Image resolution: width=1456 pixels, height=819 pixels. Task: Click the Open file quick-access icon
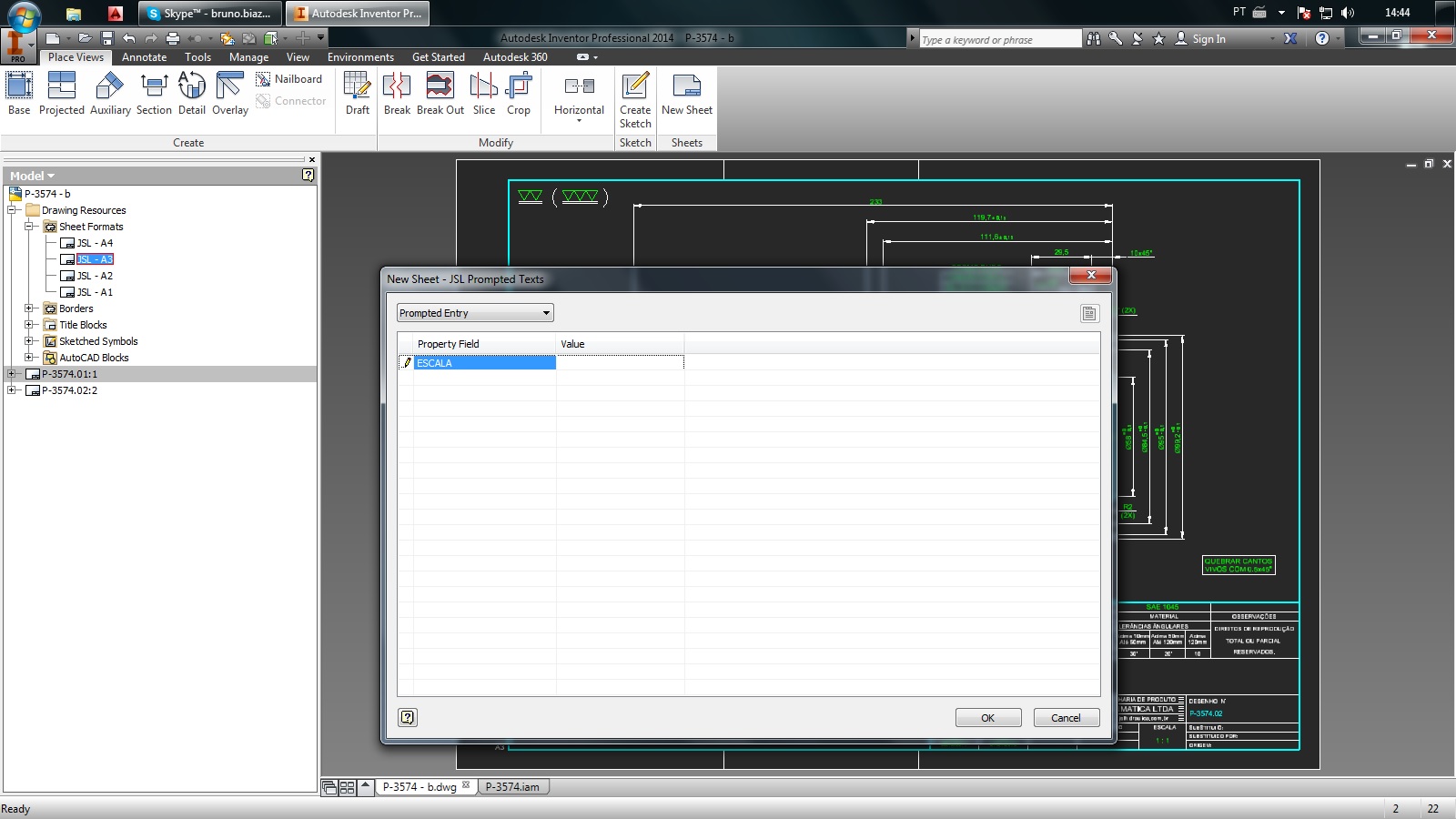pyautogui.click(x=85, y=38)
